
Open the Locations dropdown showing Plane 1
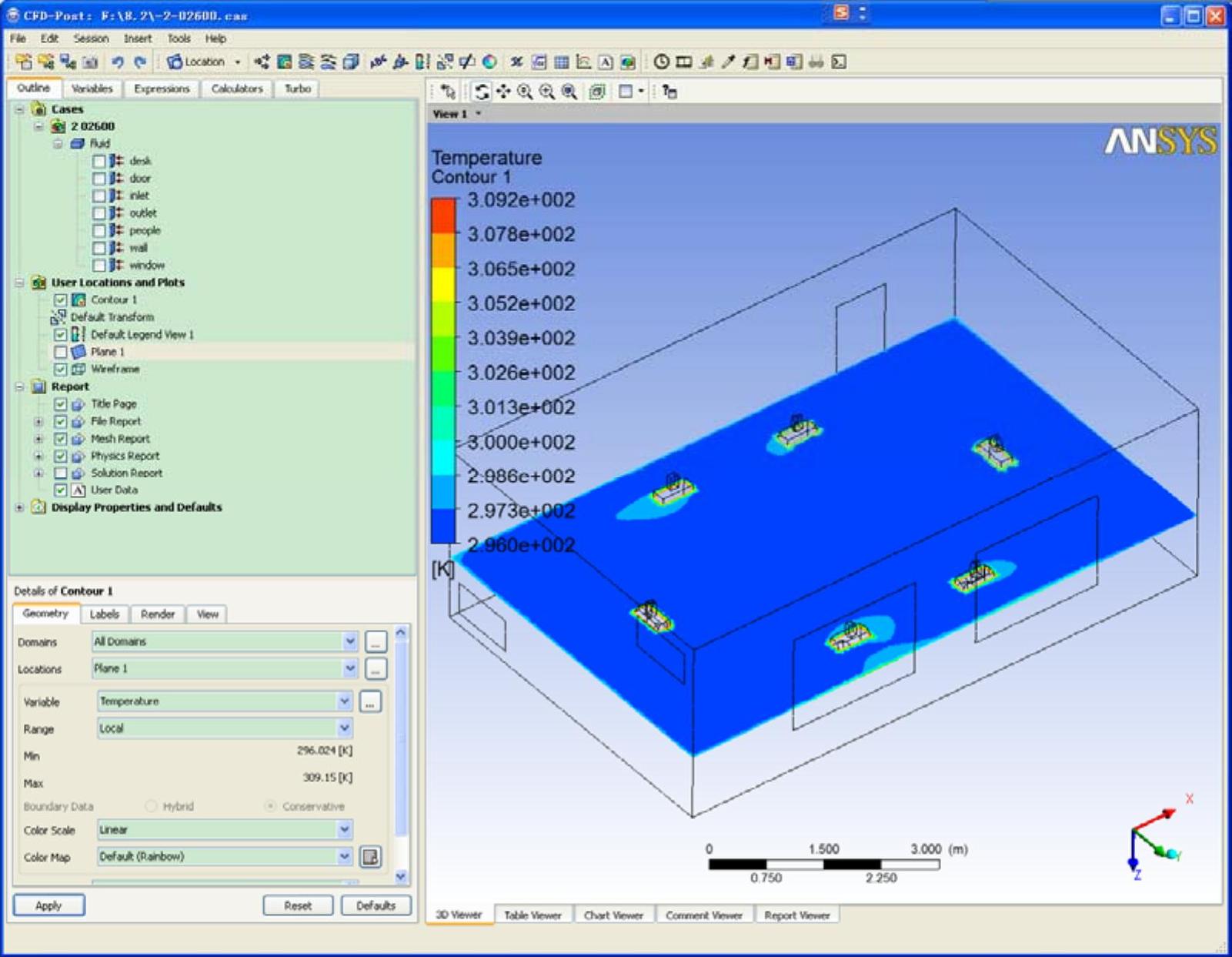(349, 668)
